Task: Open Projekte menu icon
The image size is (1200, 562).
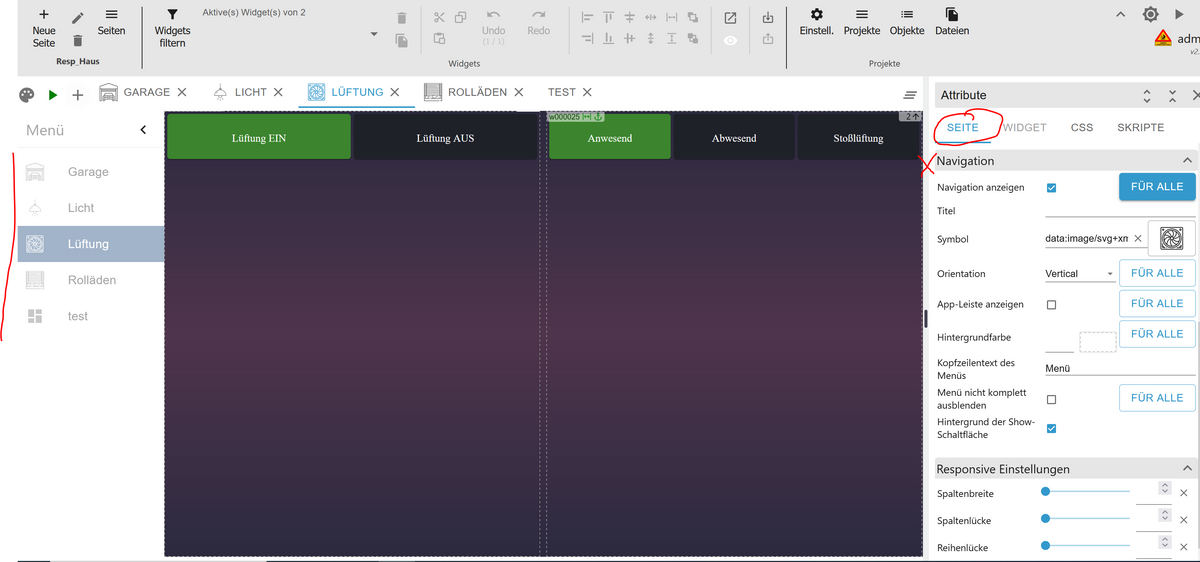Action: coord(861,15)
